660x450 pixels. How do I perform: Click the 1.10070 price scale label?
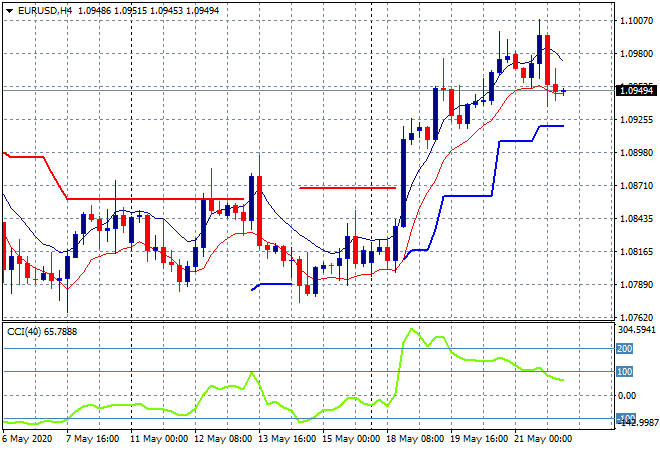pos(637,21)
